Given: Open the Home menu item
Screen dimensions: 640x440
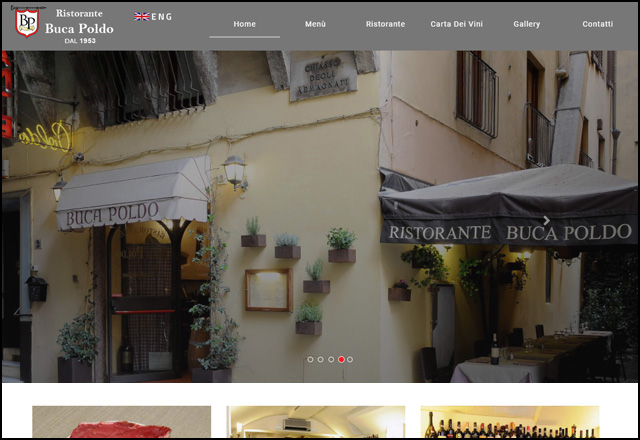Looking at the screenshot, I should pyautogui.click(x=244, y=24).
